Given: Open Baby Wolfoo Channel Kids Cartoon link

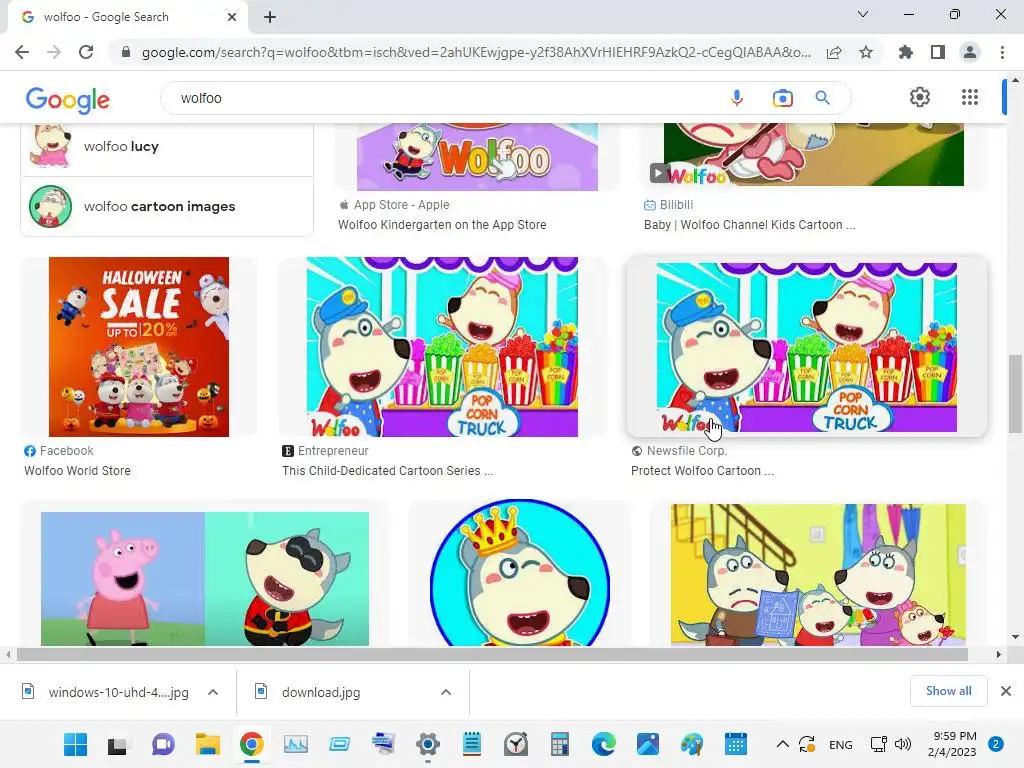Looking at the screenshot, I should [750, 225].
